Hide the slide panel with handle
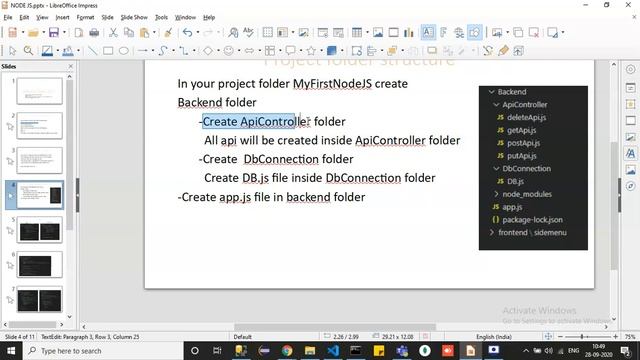This screenshot has width=640, height=360. tap(78, 195)
